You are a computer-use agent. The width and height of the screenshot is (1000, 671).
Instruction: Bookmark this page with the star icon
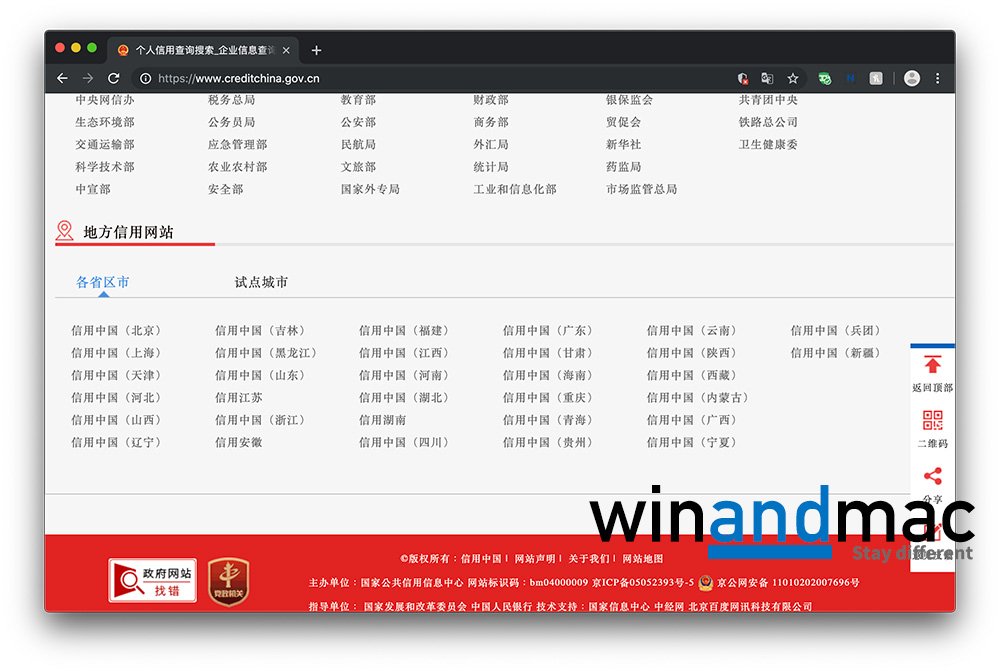pos(793,78)
